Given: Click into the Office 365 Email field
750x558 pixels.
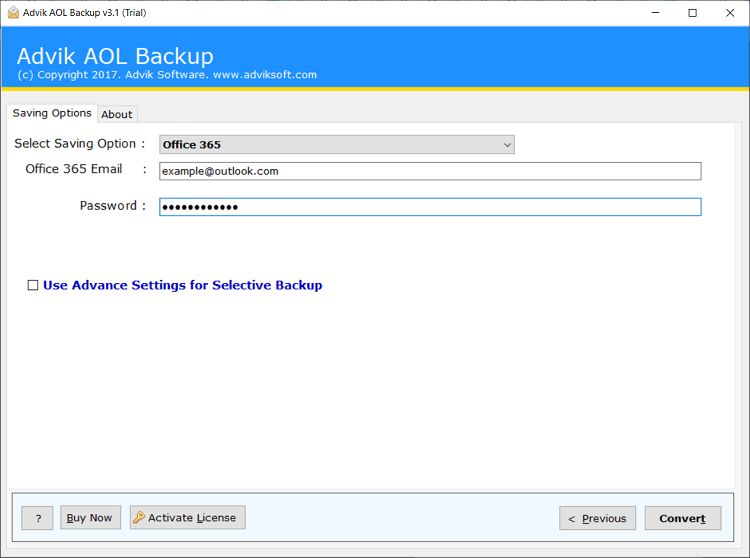Looking at the screenshot, I should (430, 171).
